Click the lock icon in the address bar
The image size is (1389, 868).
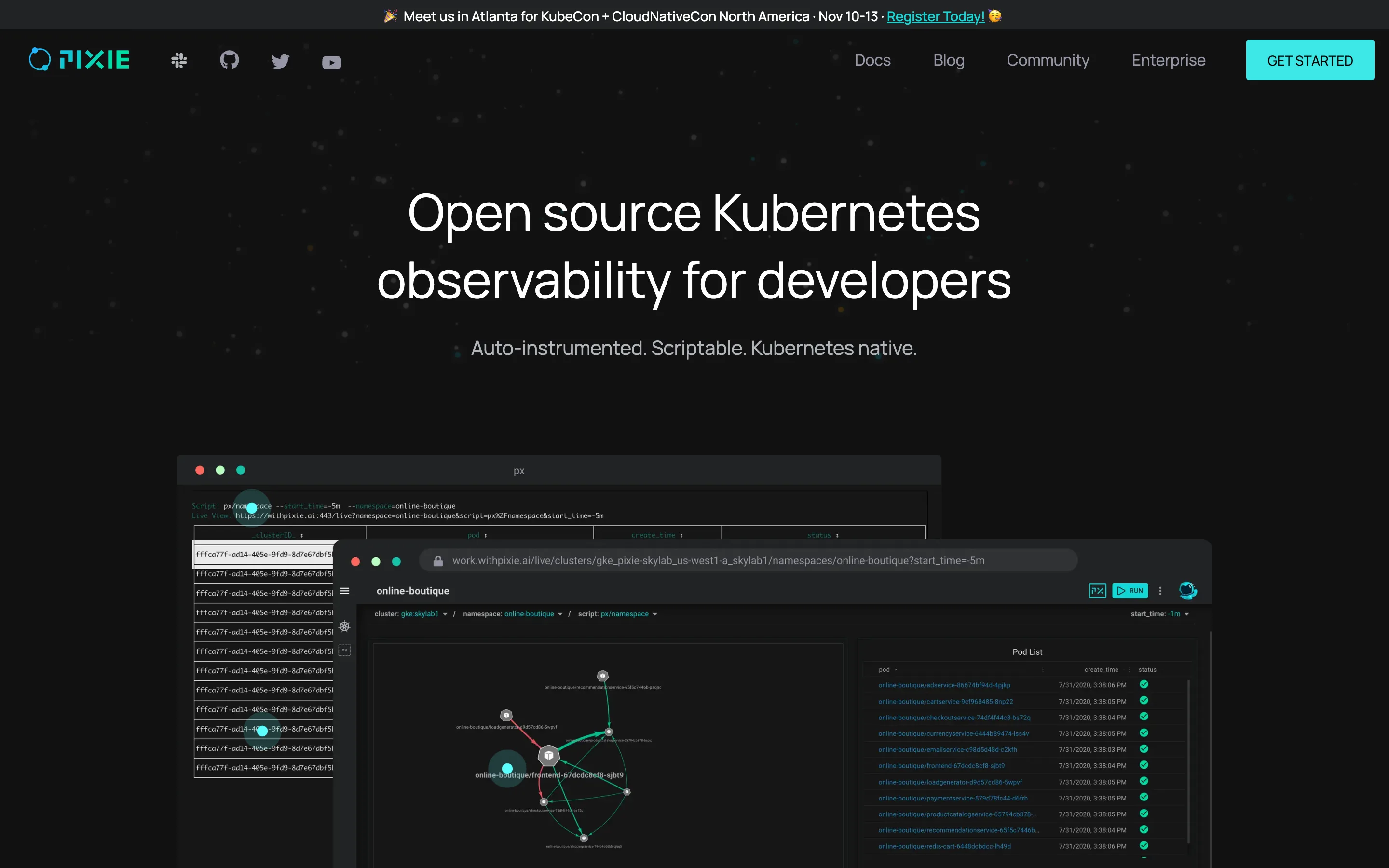point(438,561)
